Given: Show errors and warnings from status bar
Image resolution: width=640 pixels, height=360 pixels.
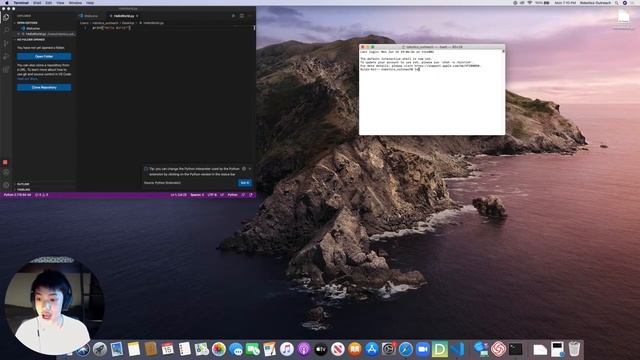Looking at the screenshot, I should [42, 195].
